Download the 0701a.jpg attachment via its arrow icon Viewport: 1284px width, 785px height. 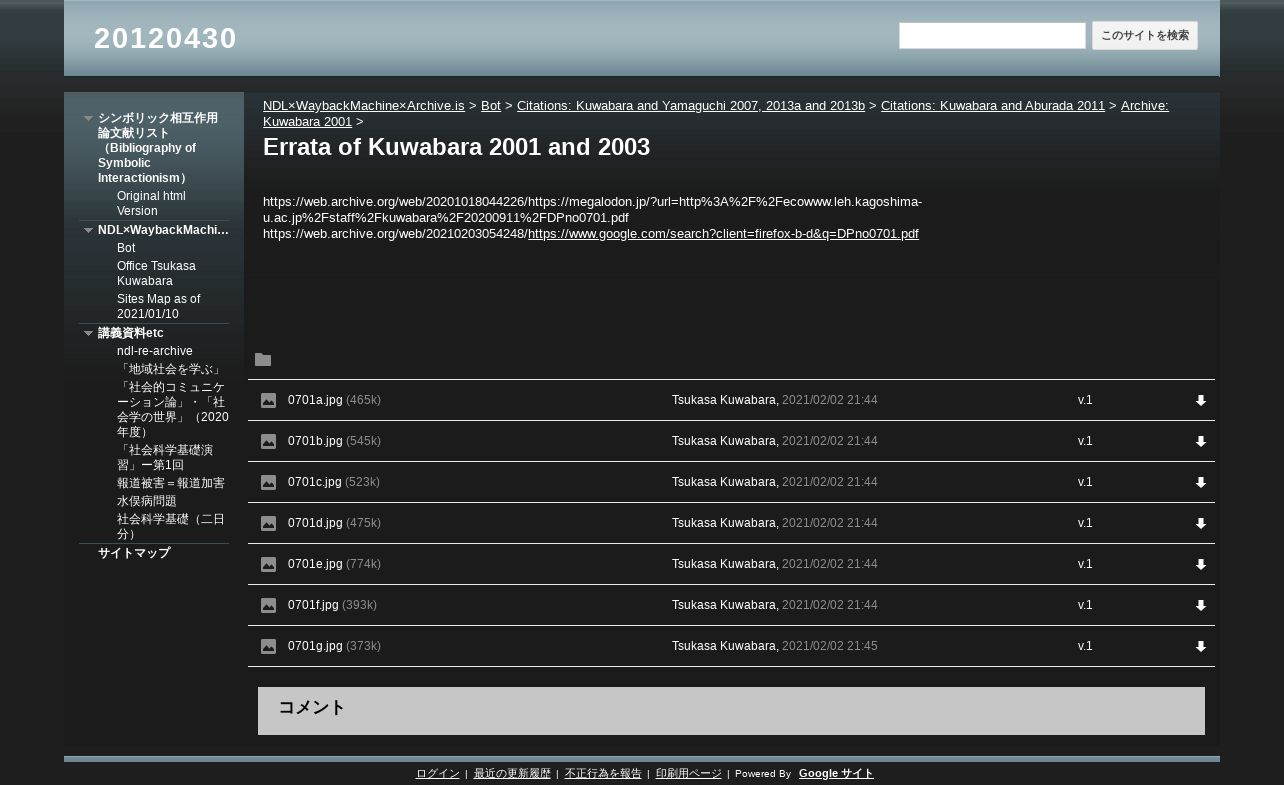1201,401
